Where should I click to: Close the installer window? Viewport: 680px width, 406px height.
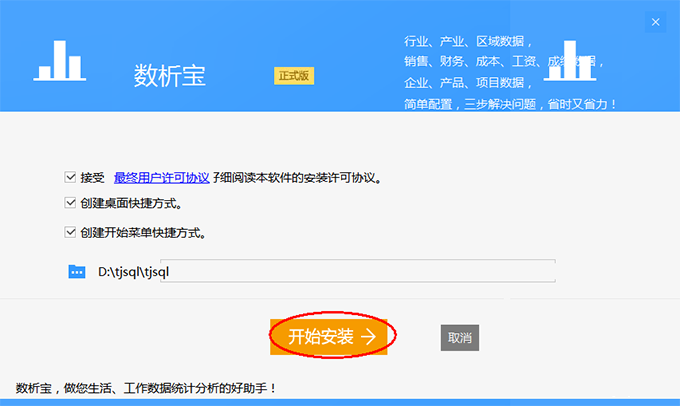(x=655, y=22)
